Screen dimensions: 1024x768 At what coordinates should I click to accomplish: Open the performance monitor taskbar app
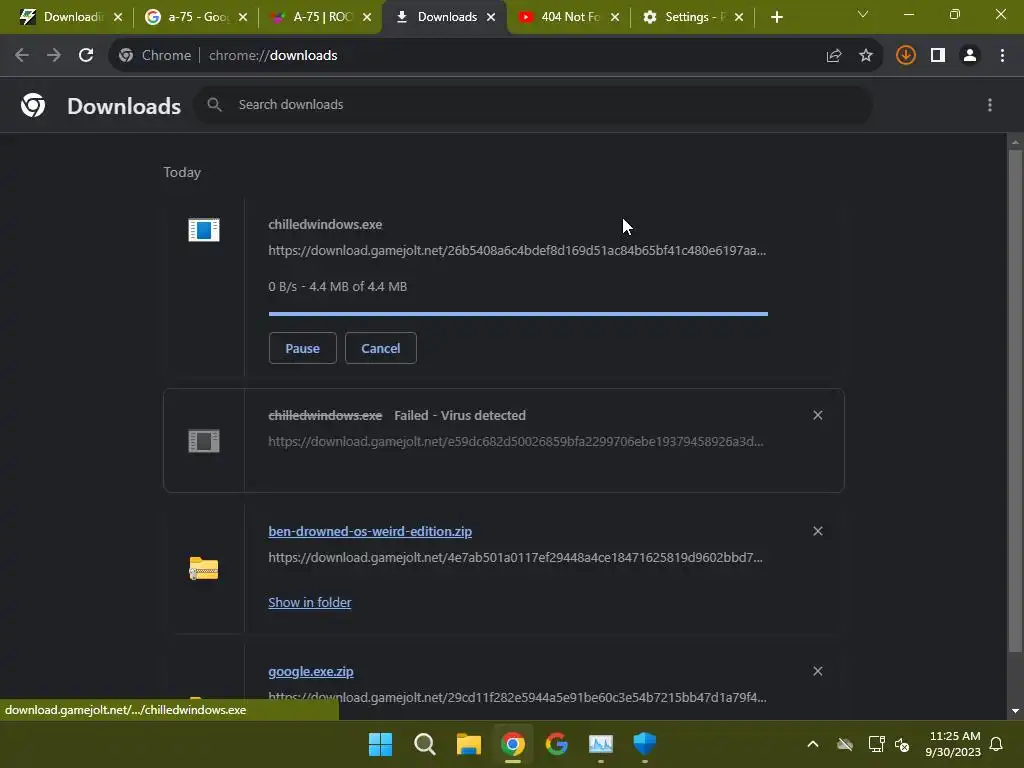[601, 744]
